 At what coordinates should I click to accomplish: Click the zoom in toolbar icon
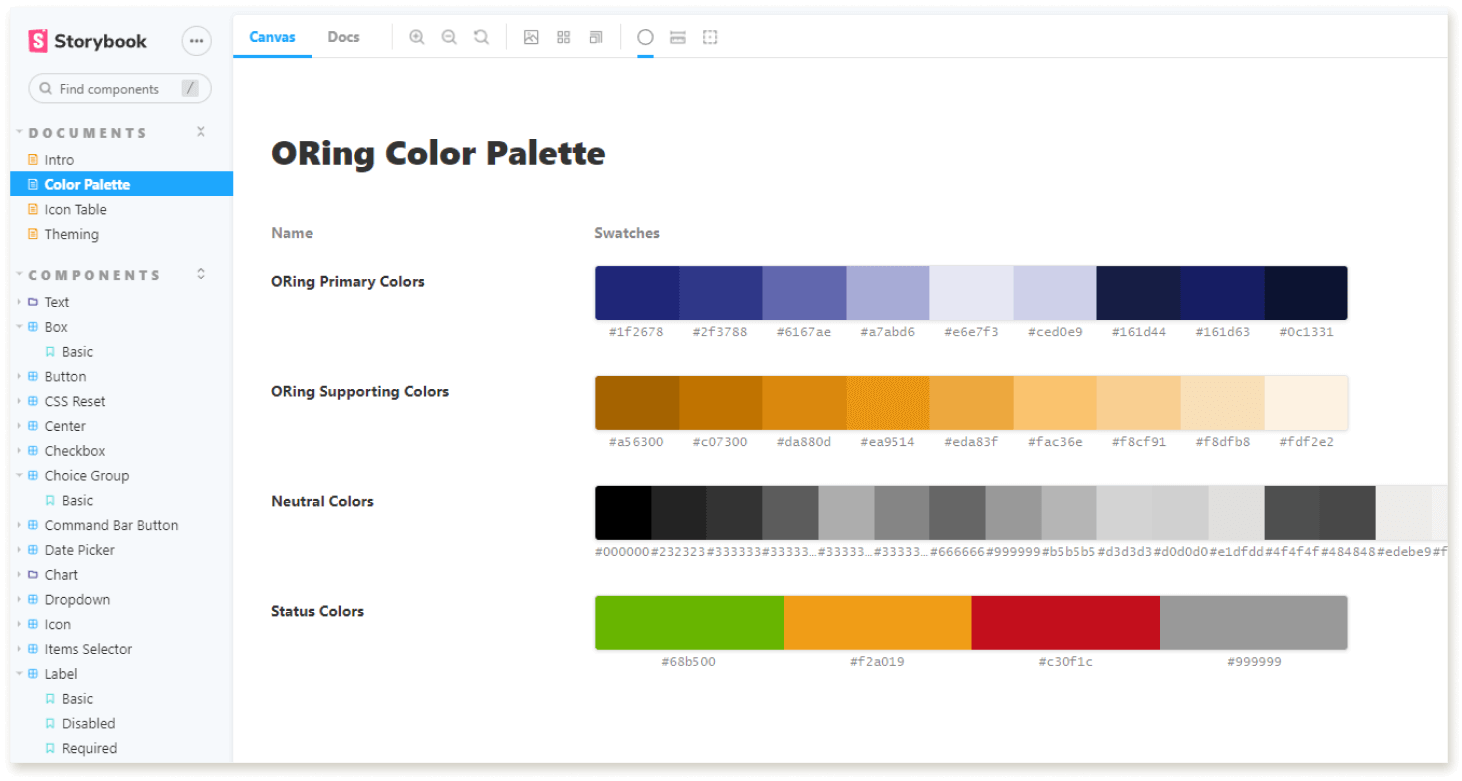click(417, 37)
